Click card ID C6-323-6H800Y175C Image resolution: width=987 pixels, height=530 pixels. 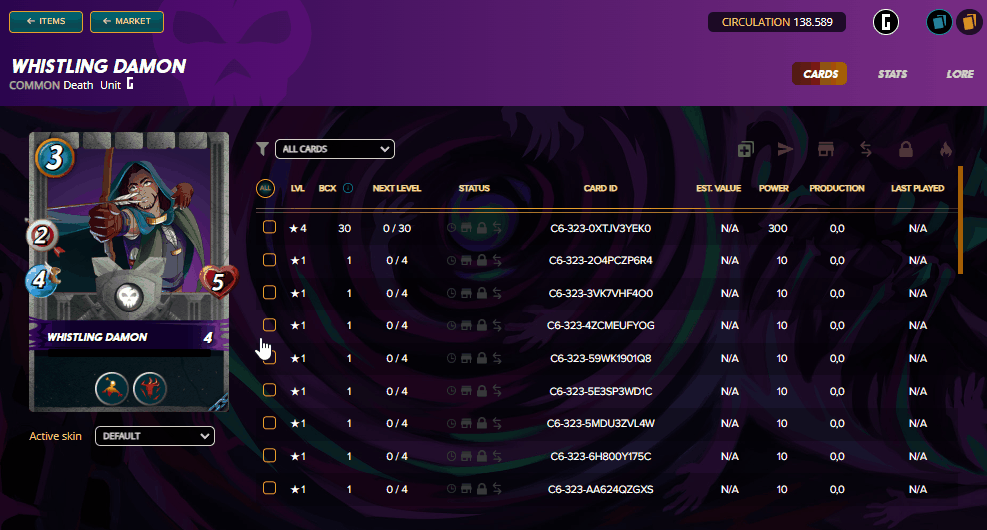click(x=601, y=456)
